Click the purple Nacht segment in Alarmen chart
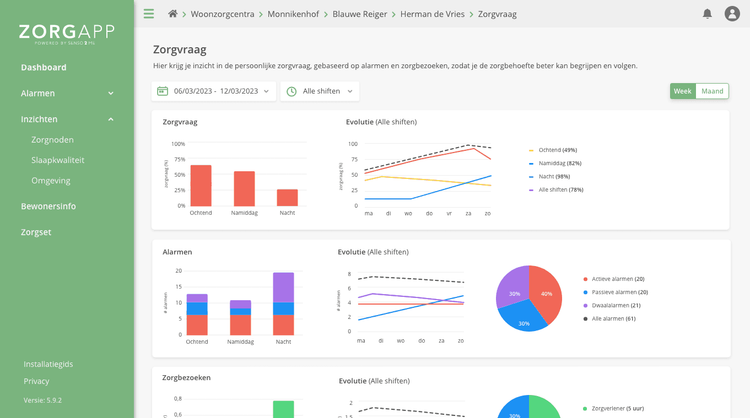750x418 pixels. [x=283, y=287]
